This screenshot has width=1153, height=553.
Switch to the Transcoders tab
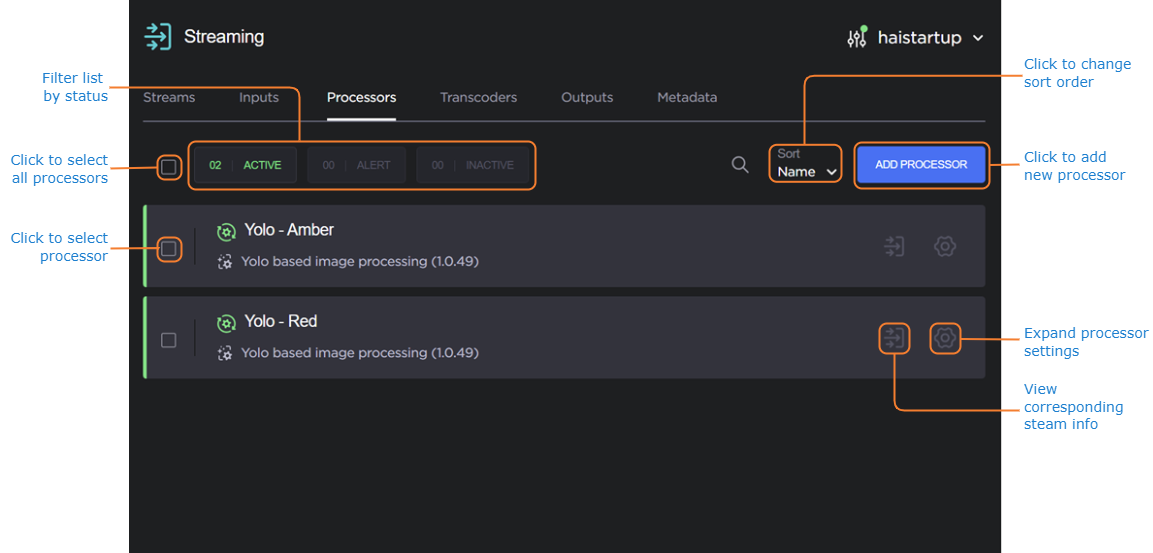point(478,98)
